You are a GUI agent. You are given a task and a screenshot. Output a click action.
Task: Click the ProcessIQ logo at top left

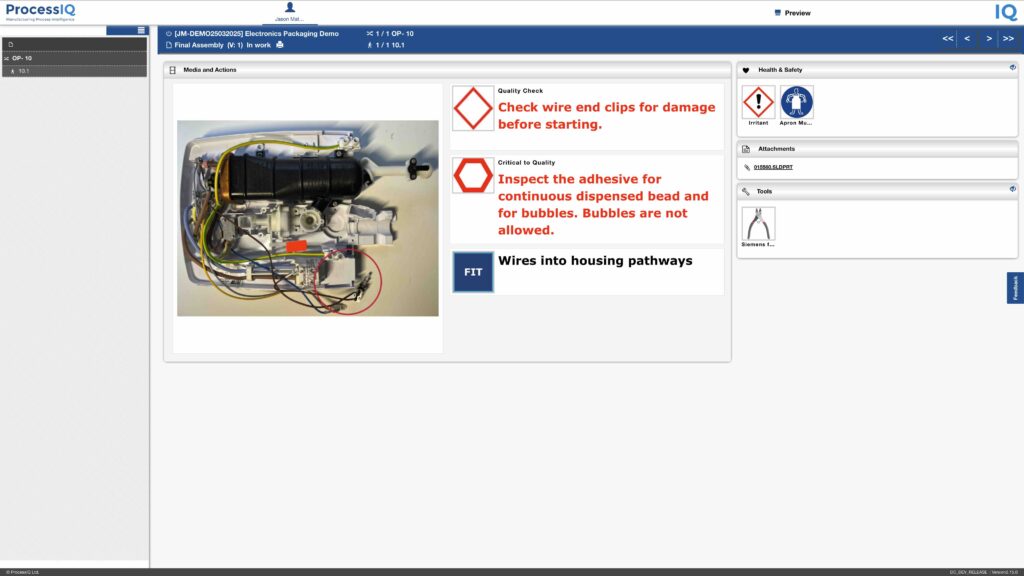click(40, 12)
